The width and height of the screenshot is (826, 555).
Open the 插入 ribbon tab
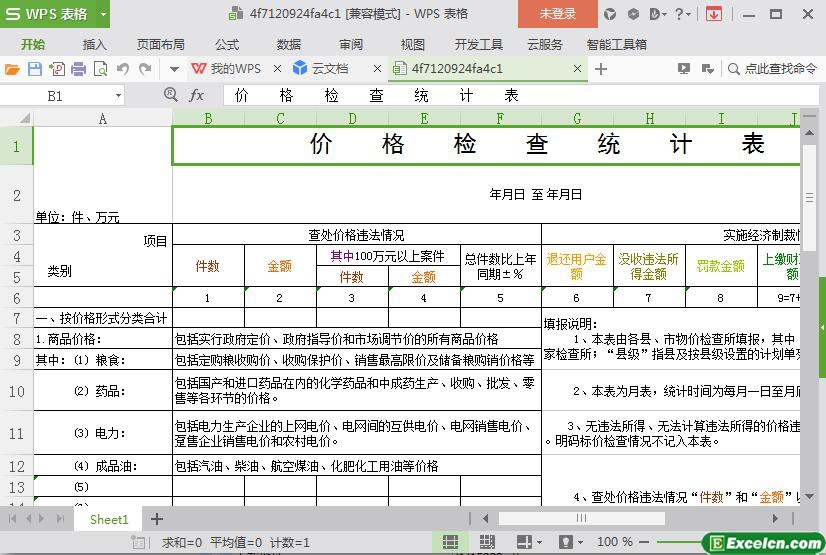coord(94,44)
